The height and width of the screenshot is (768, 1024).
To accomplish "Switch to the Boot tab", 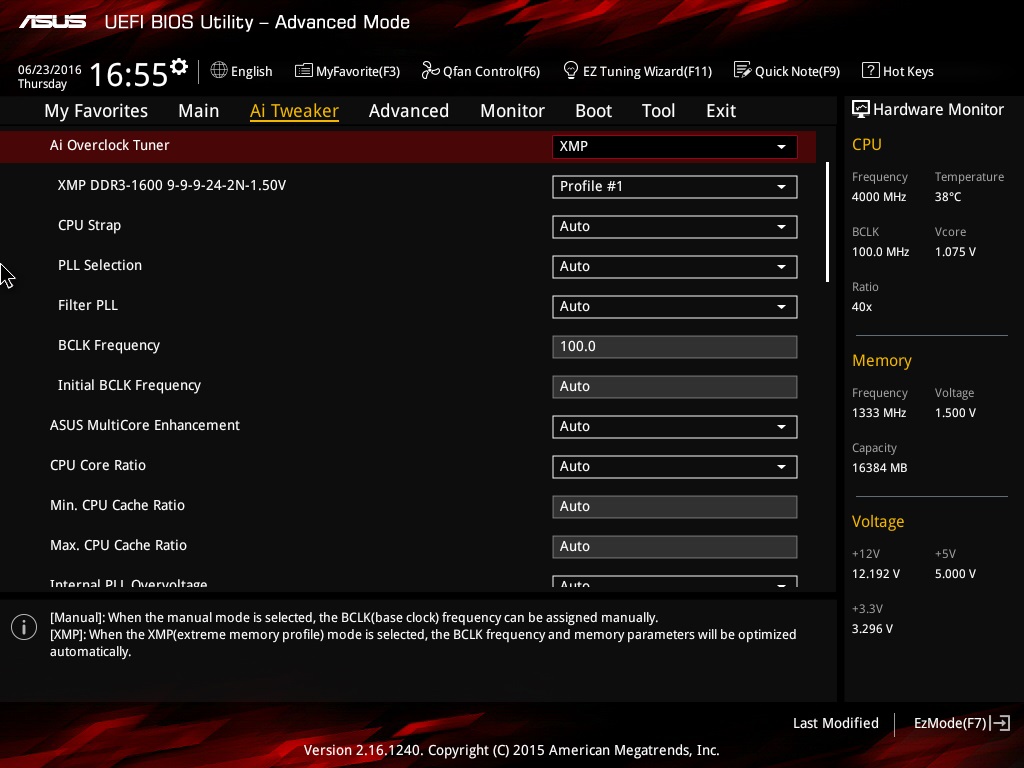I will 594,111.
